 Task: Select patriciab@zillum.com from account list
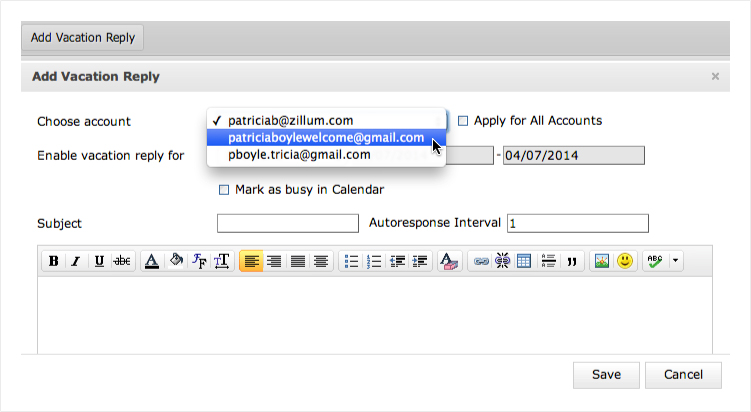[x=326, y=120]
